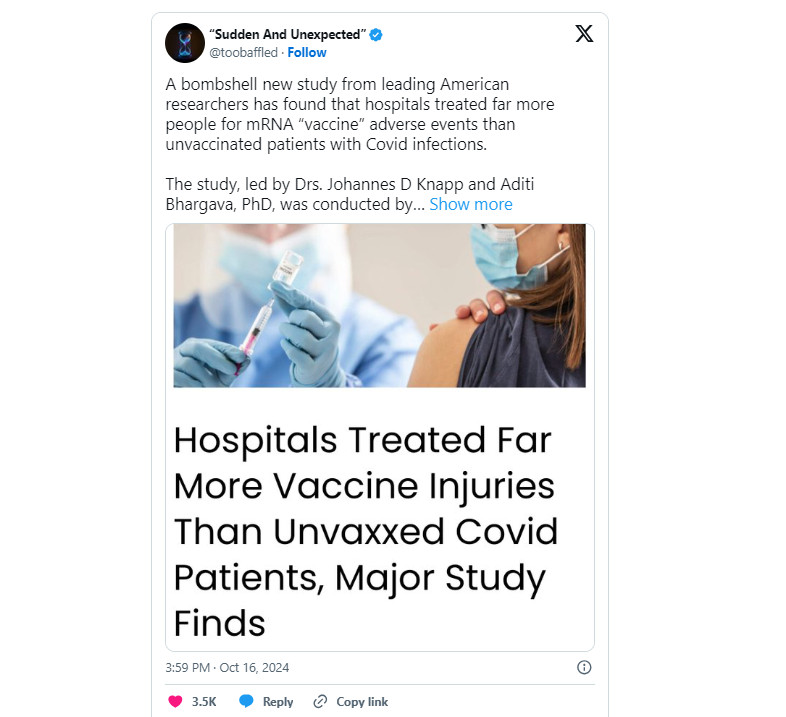Open the hourglass profile avatar
The image size is (786, 717).
coord(185,43)
